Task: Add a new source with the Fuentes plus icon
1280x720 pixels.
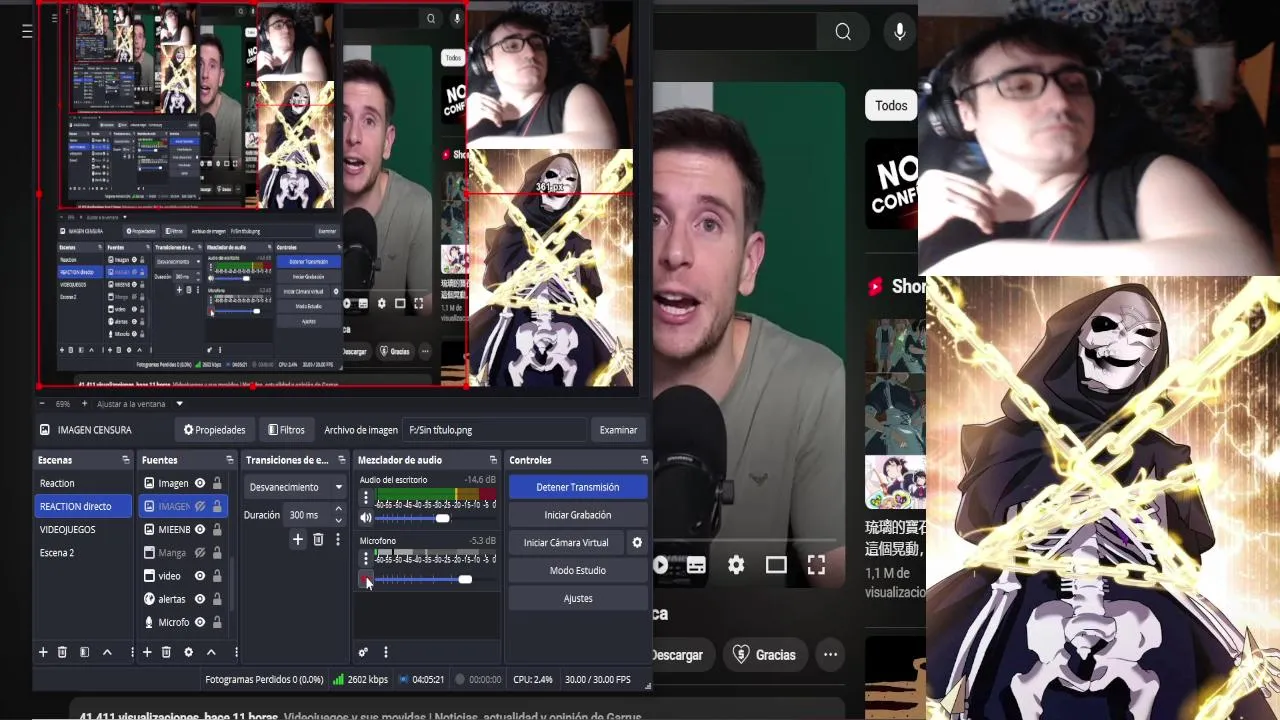Action: point(147,652)
